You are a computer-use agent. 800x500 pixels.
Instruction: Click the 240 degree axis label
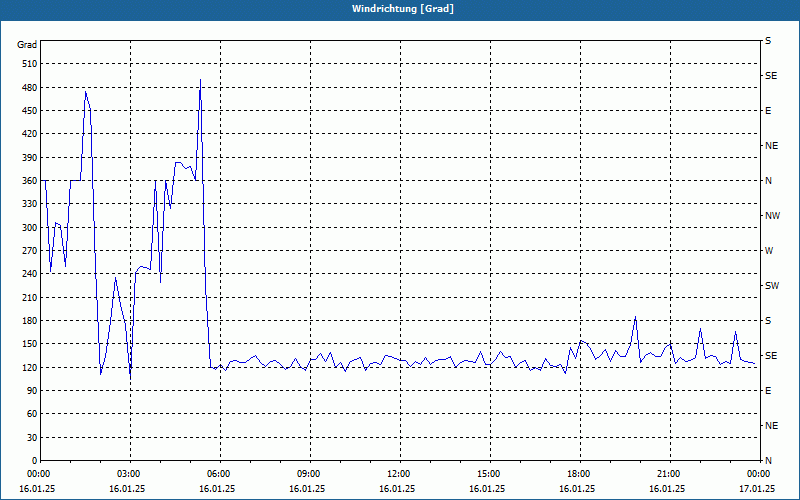coord(31,274)
